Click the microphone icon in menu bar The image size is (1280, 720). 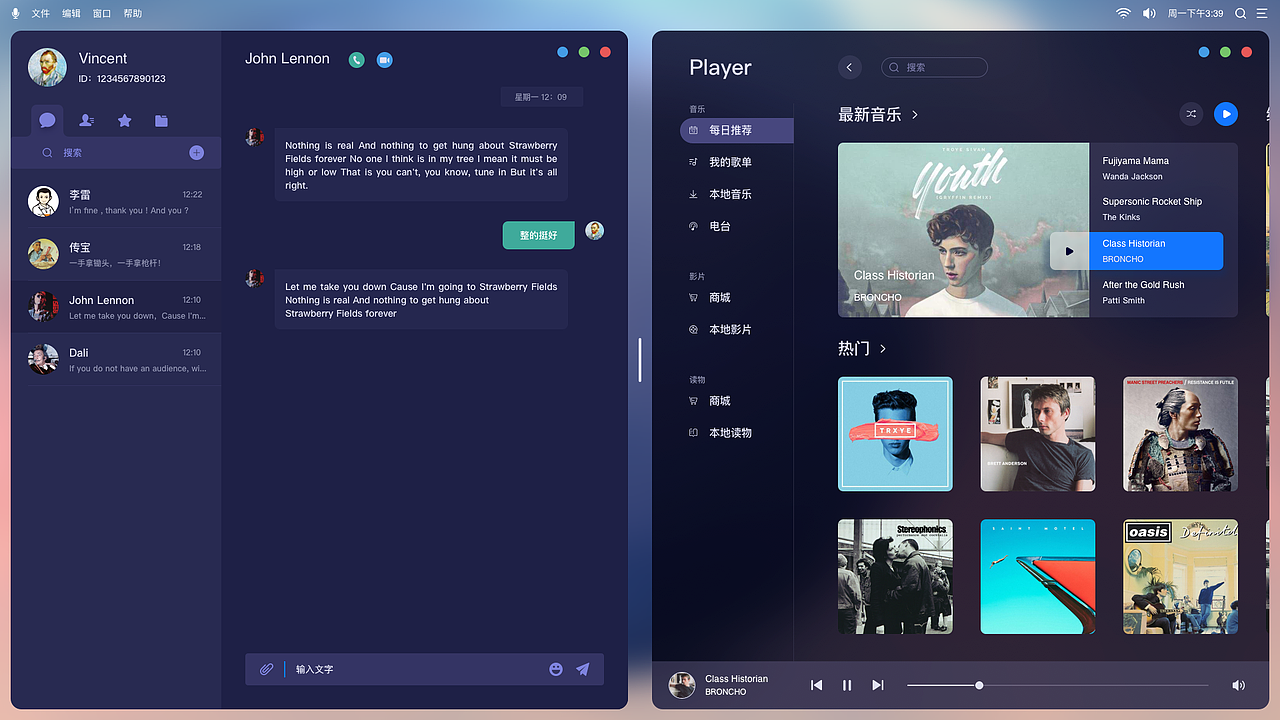[x=15, y=14]
